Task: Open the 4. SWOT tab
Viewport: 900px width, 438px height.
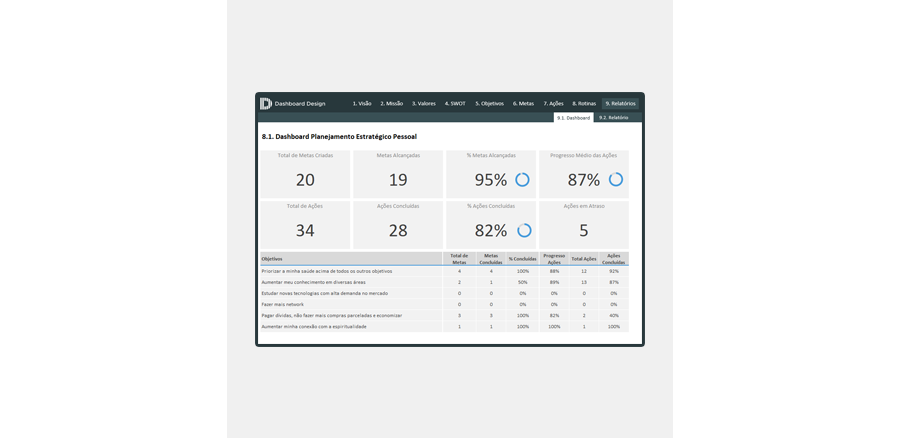Action: [455, 103]
